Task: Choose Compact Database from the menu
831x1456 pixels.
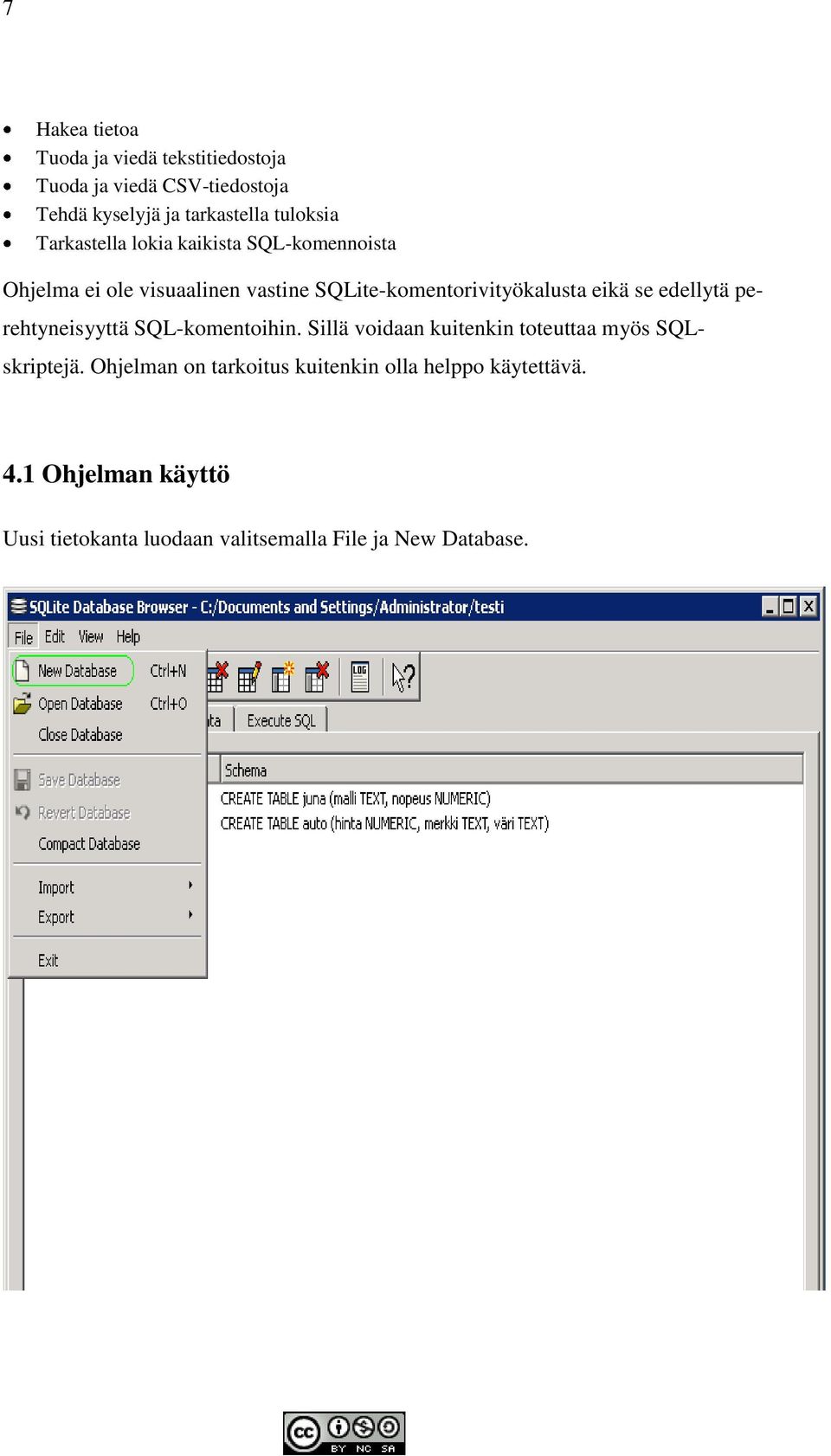Action: 107,844
